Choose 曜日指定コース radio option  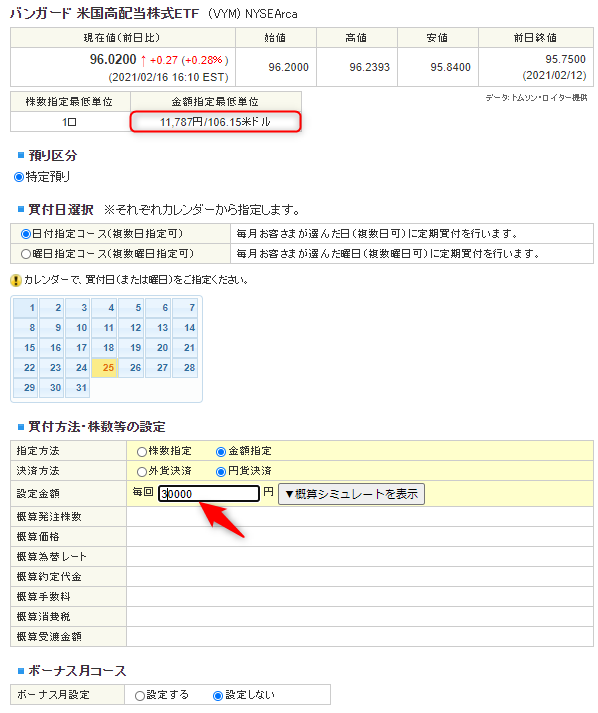26,254
